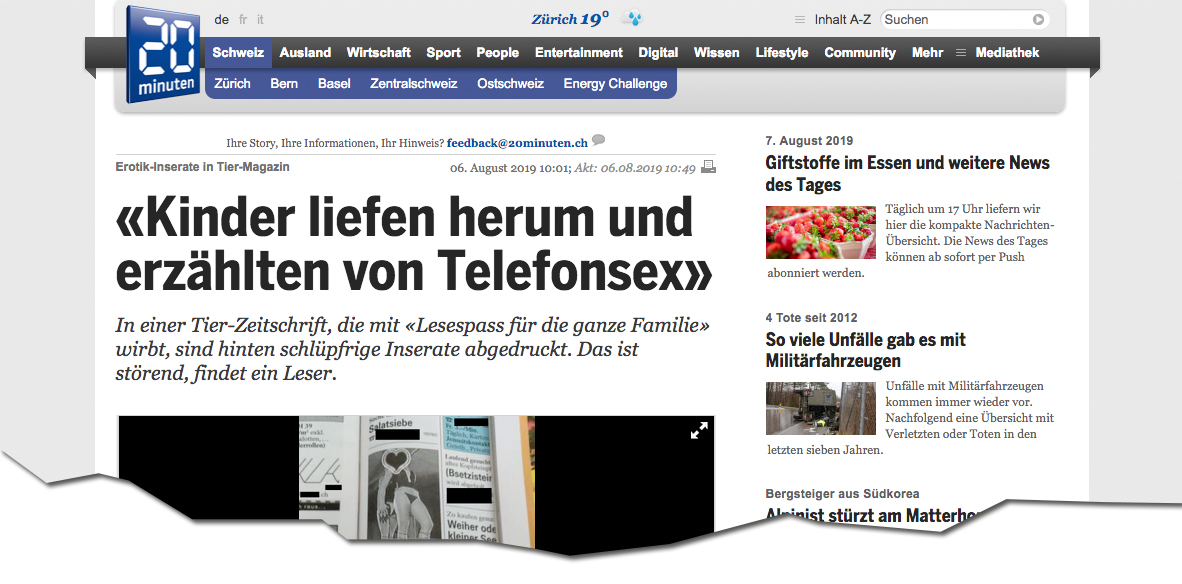1182x584 pixels.
Task: Click the main article headline
Action: 414,243
